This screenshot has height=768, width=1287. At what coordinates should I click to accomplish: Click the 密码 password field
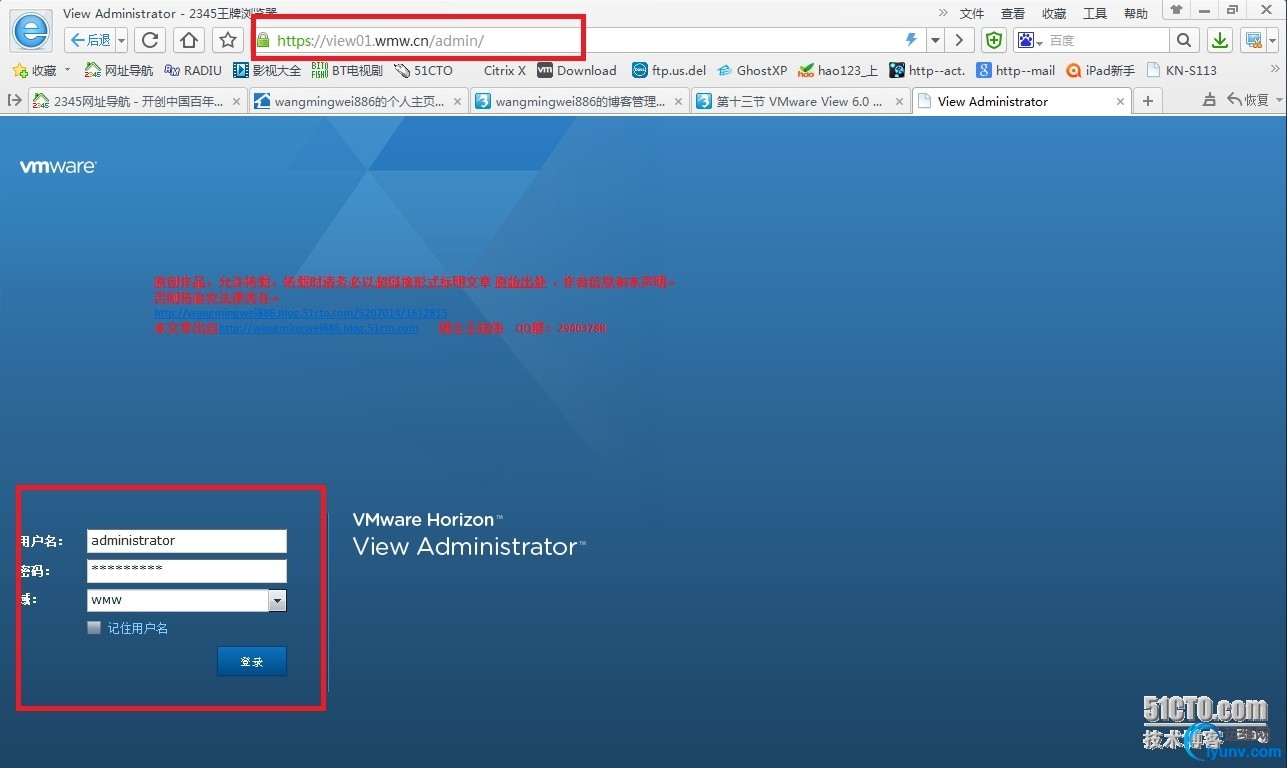(187, 571)
